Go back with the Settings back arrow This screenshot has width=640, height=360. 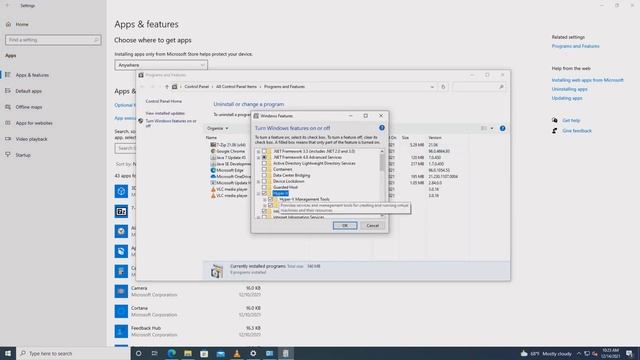[x=7, y=6]
